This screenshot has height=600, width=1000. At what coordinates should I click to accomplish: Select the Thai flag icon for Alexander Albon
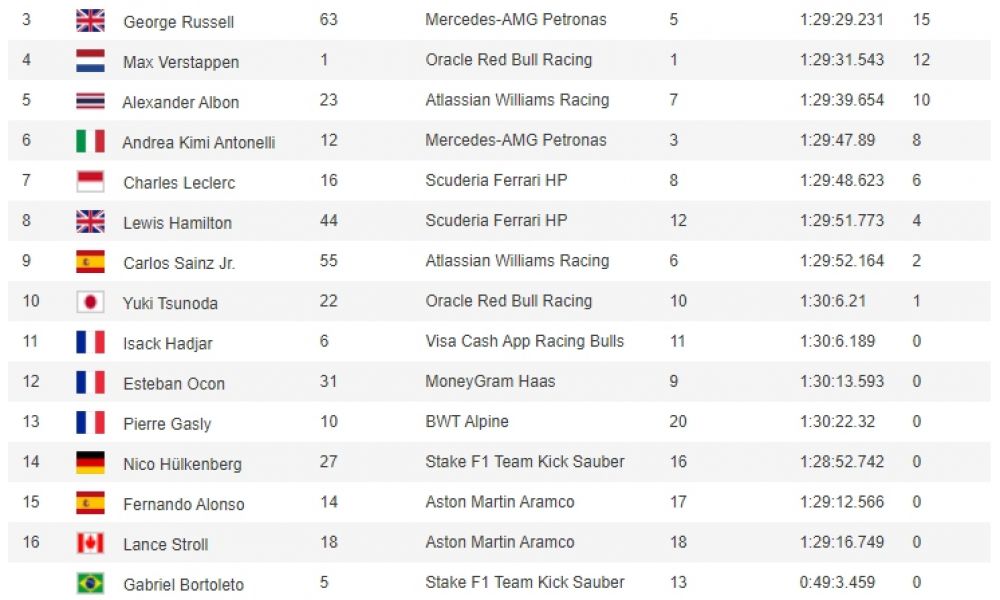(90, 101)
